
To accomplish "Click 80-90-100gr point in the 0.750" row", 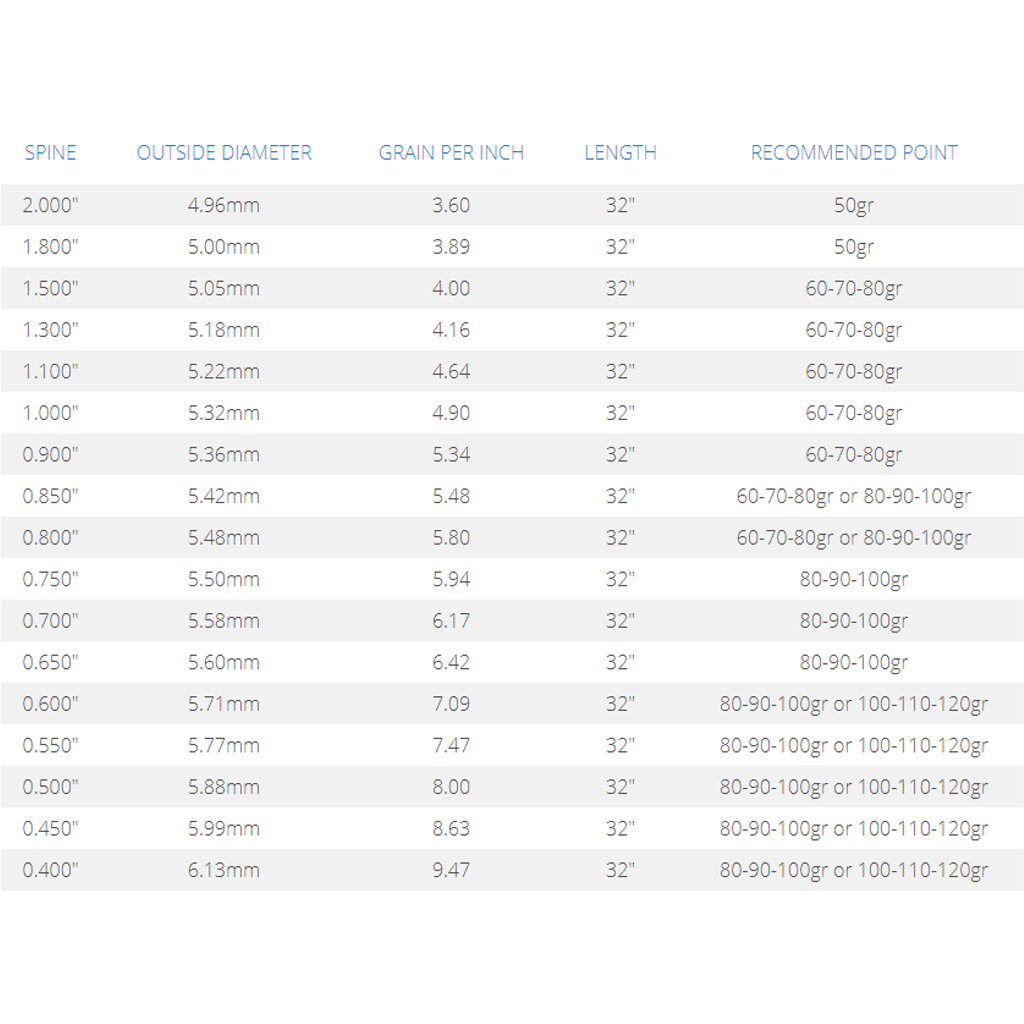I will pyautogui.click(x=854, y=581).
